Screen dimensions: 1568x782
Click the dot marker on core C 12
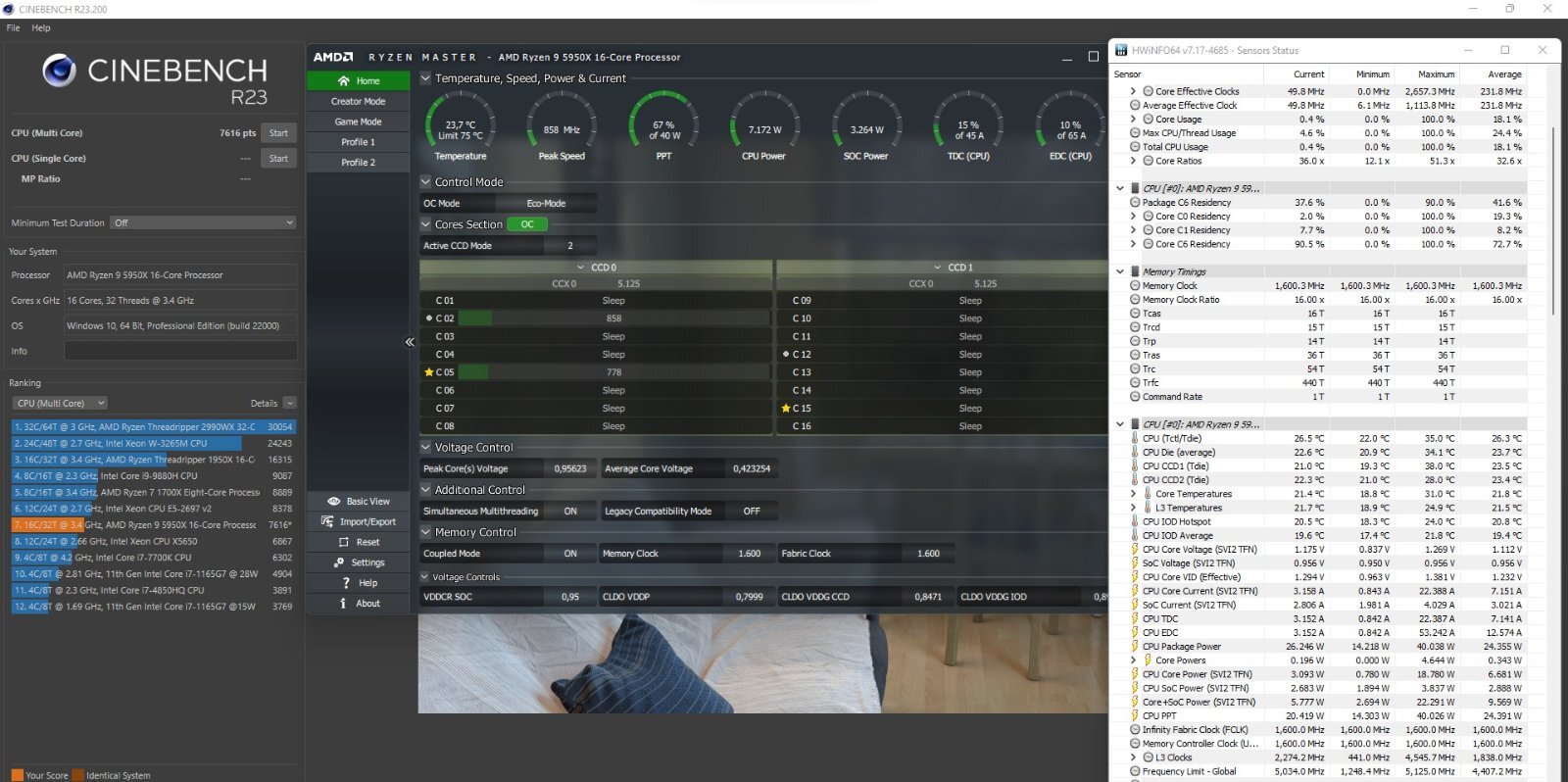click(x=786, y=355)
